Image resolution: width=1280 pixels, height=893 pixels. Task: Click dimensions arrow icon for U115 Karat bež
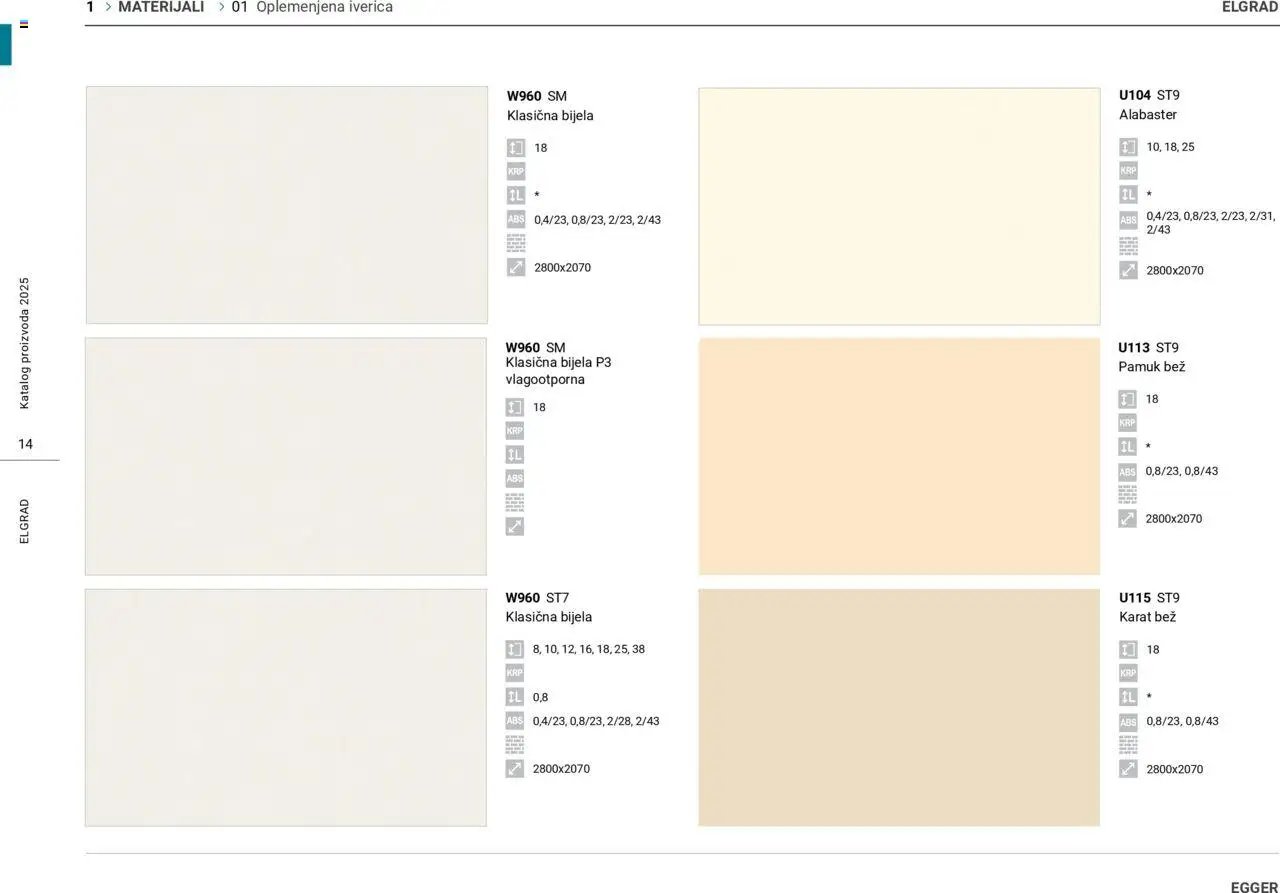coord(1128,769)
